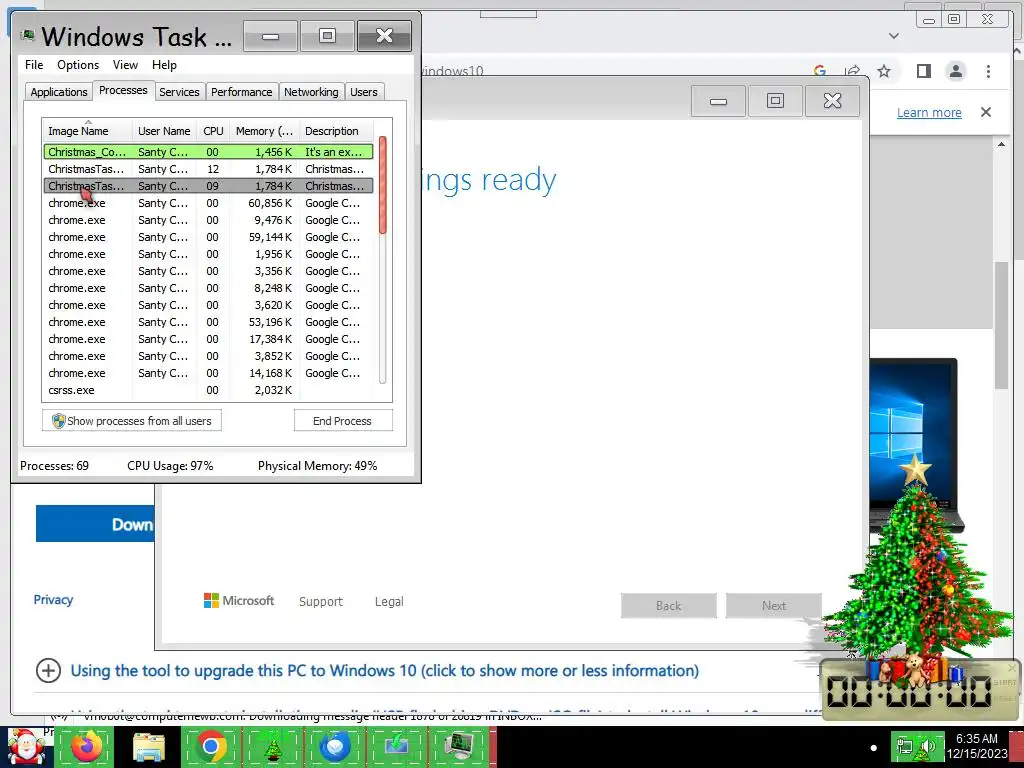1024x768 pixels.
Task: Open Chrome's side panel
Action: coord(923,71)
